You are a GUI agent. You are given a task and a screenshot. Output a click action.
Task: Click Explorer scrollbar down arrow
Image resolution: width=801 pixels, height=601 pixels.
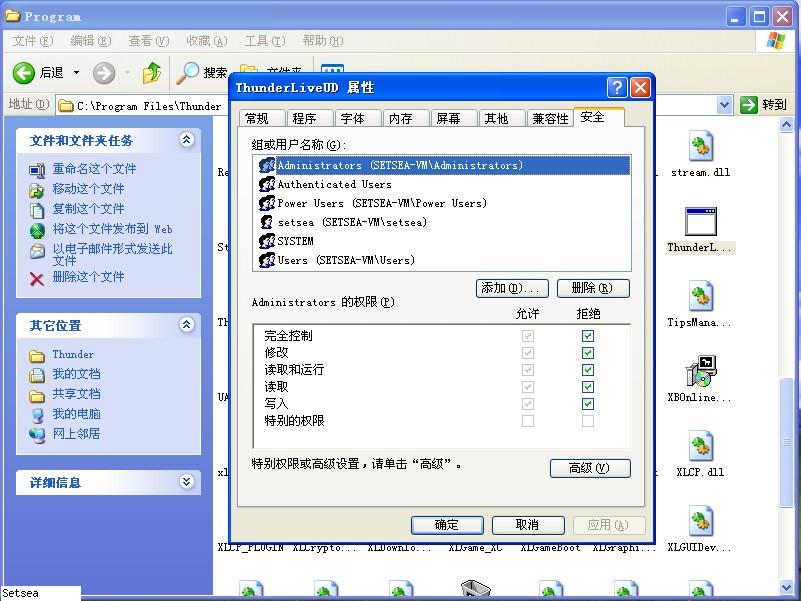click(x=786, y=588)
